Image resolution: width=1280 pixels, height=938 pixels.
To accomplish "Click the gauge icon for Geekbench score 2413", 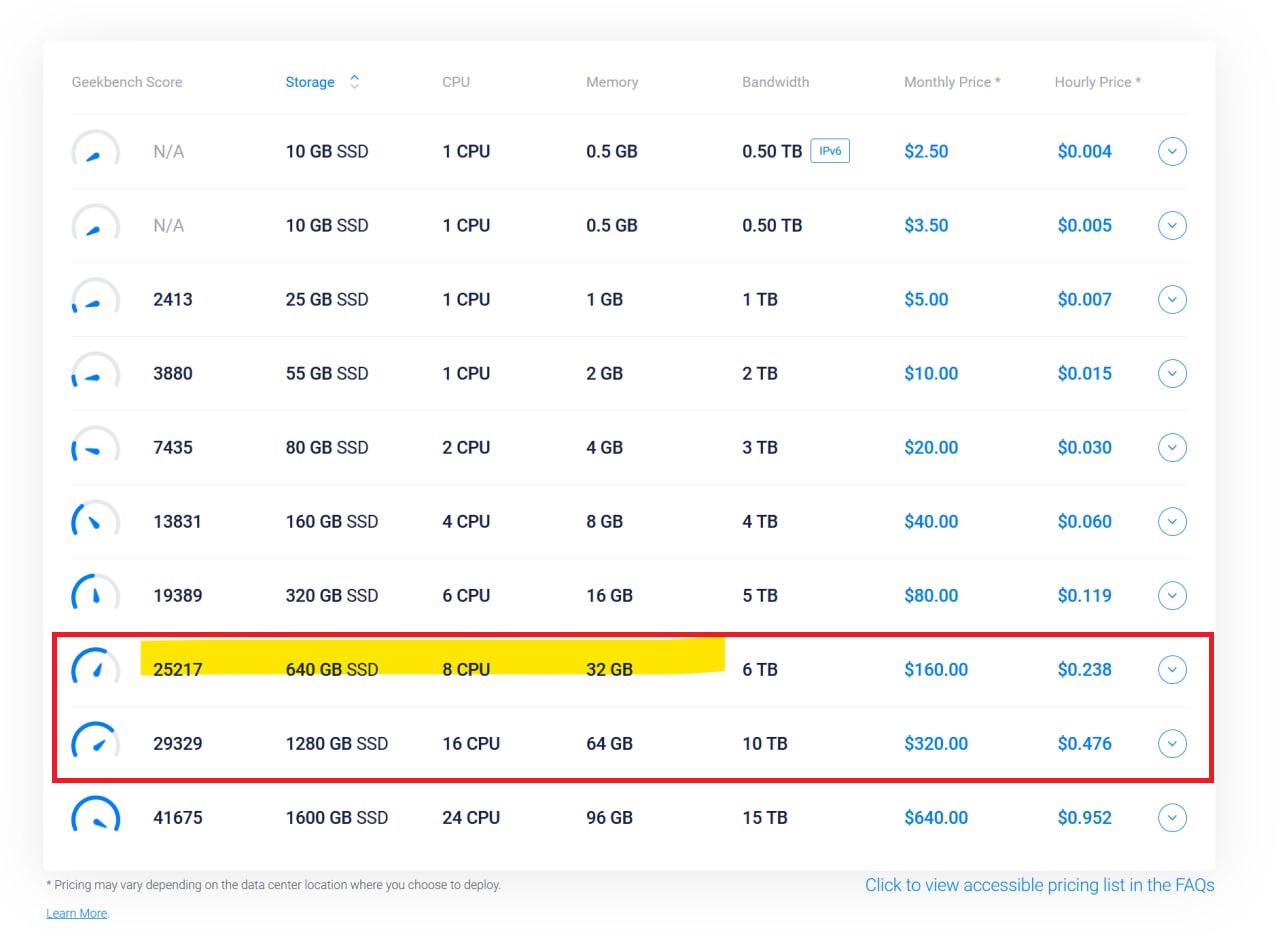I will click(95, 300).
